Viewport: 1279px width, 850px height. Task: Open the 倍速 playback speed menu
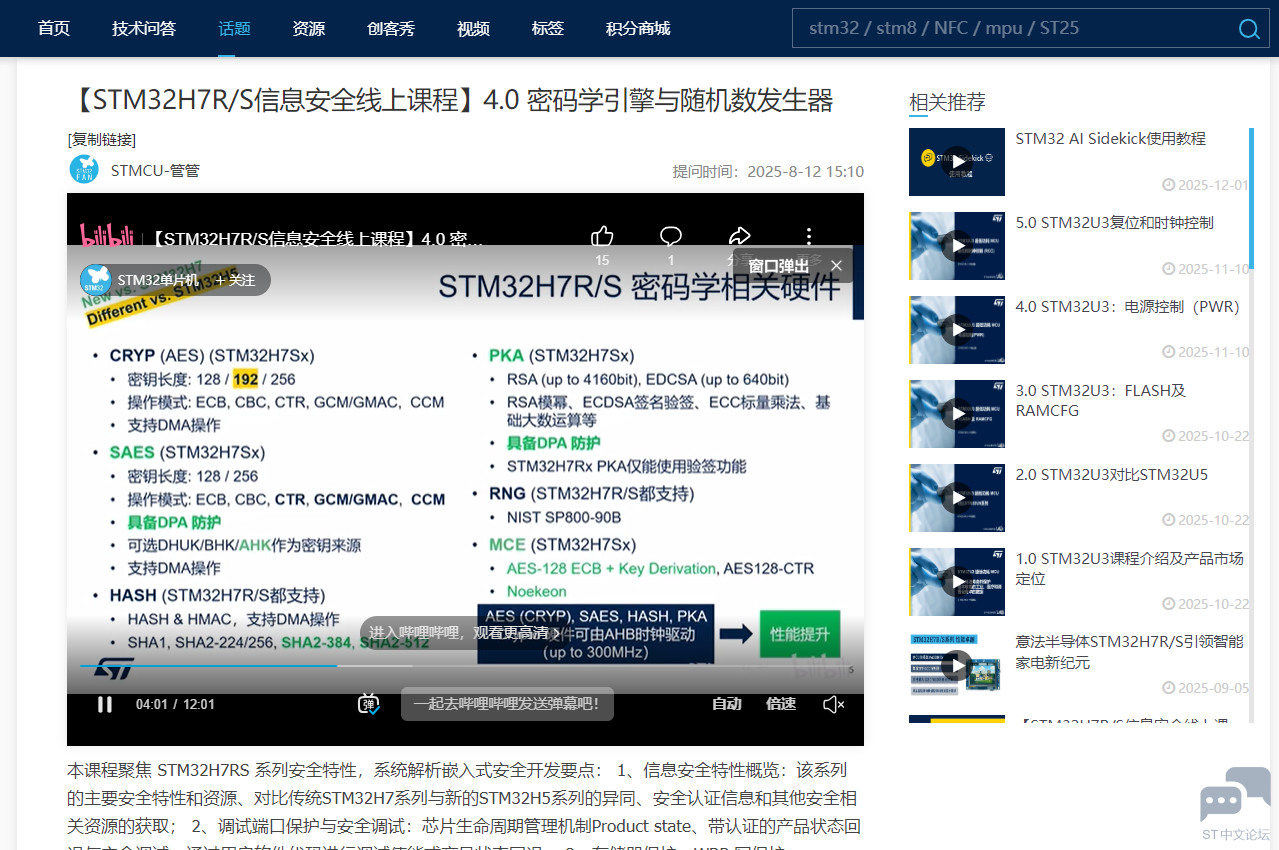[x=781, y=704]
